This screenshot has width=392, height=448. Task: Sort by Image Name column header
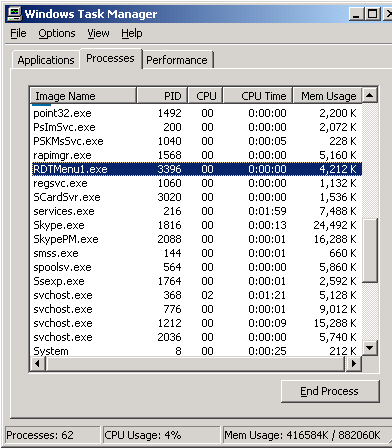tap(83, 96)
